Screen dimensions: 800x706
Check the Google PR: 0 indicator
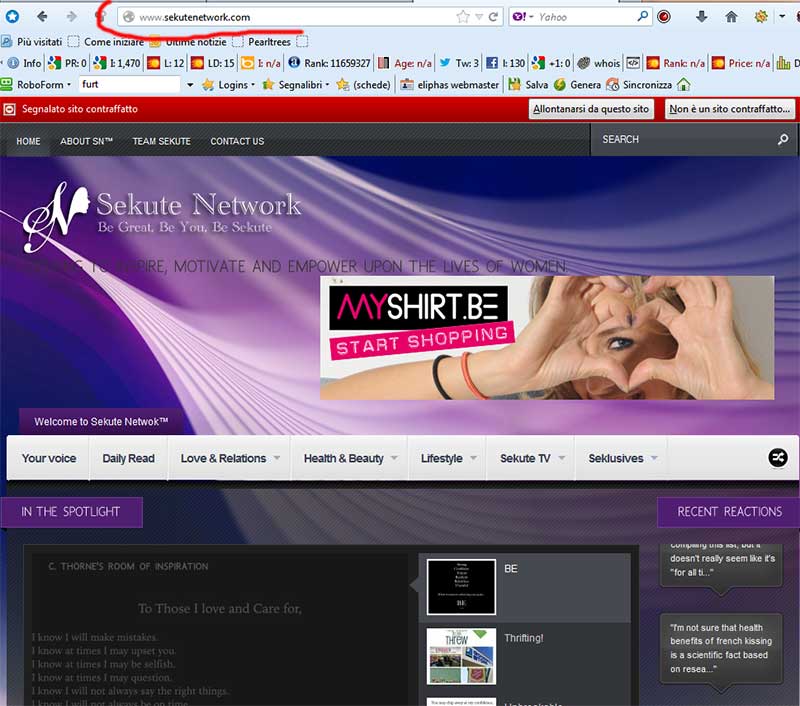click(67, 63)
